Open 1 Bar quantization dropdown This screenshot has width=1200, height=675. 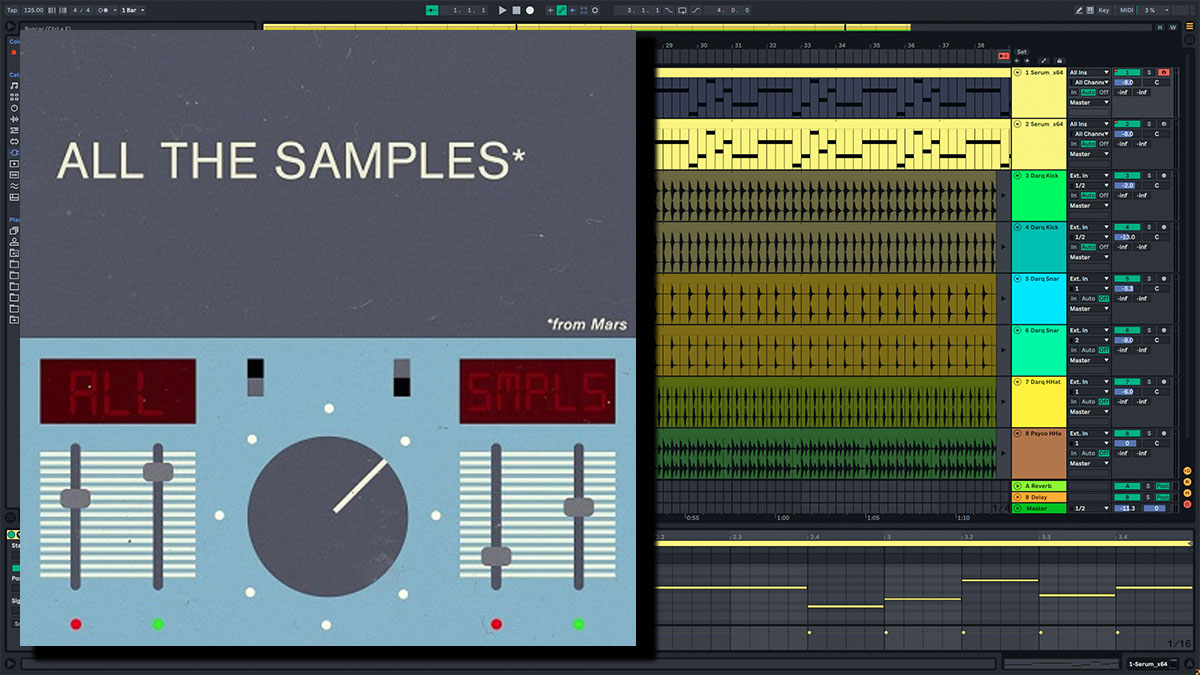coord(133,10)
